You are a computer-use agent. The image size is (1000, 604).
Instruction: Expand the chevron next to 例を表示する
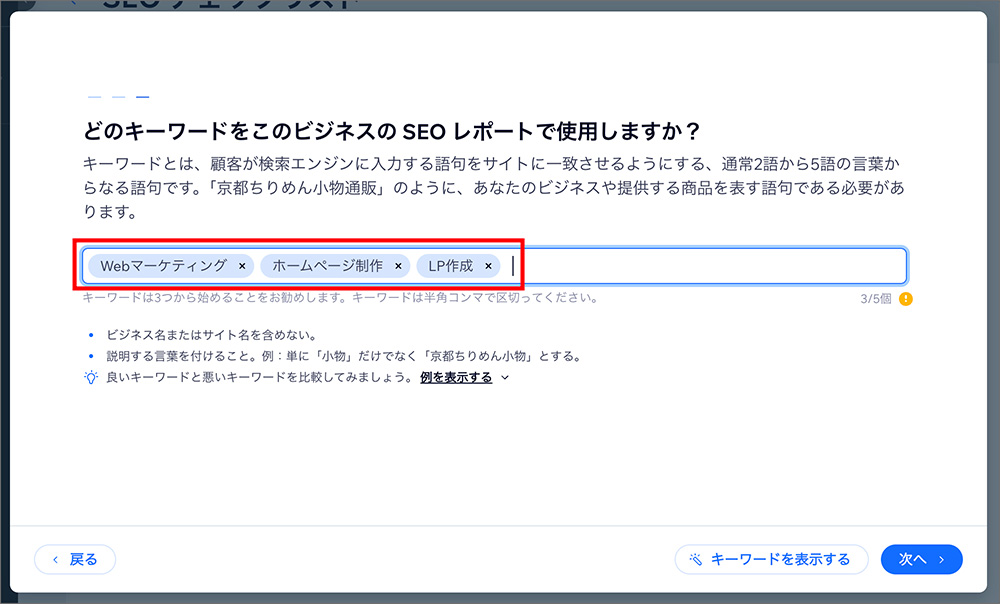[x=505, y=378]
